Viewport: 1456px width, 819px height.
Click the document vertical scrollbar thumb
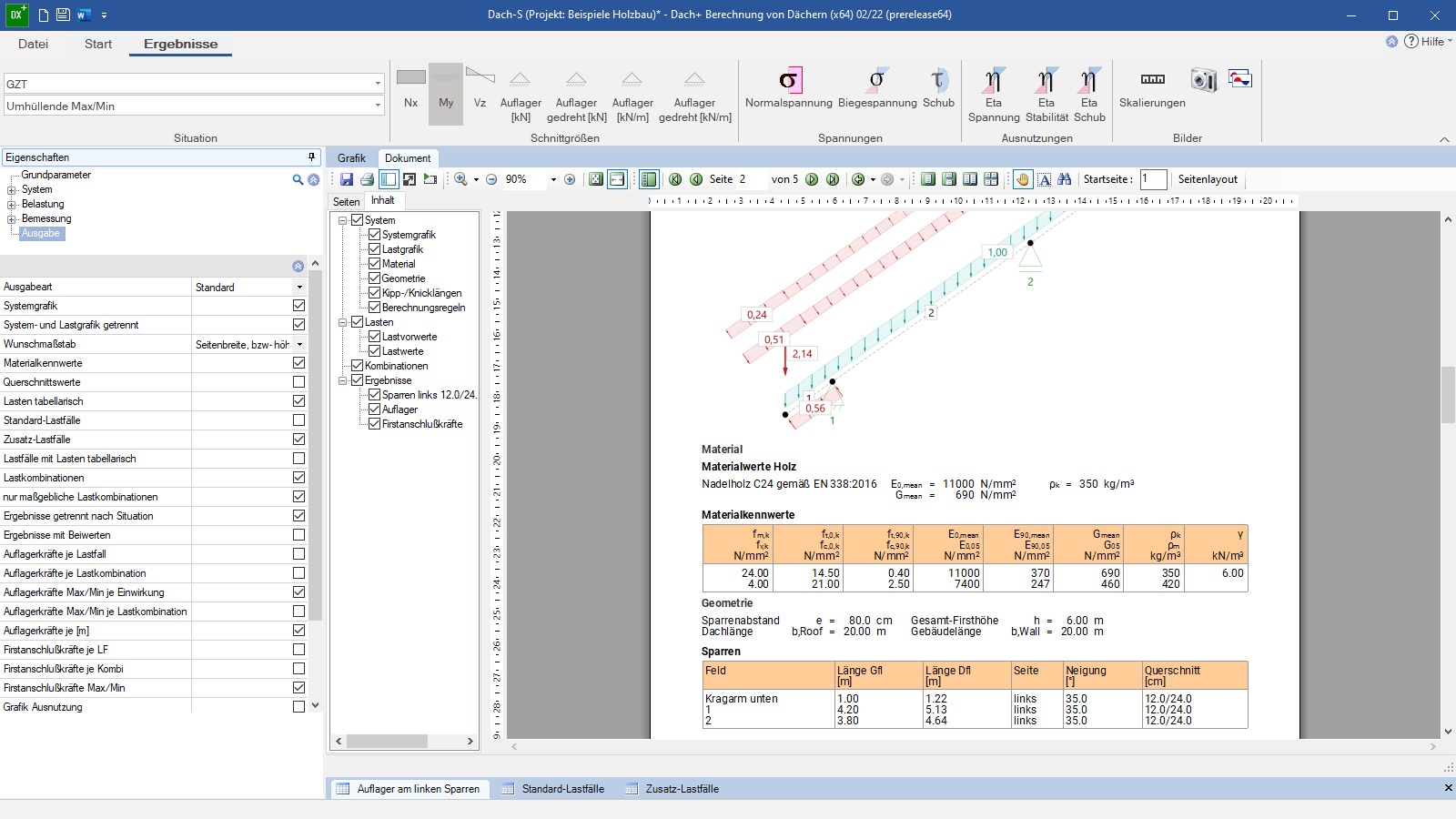[1448, 395]
